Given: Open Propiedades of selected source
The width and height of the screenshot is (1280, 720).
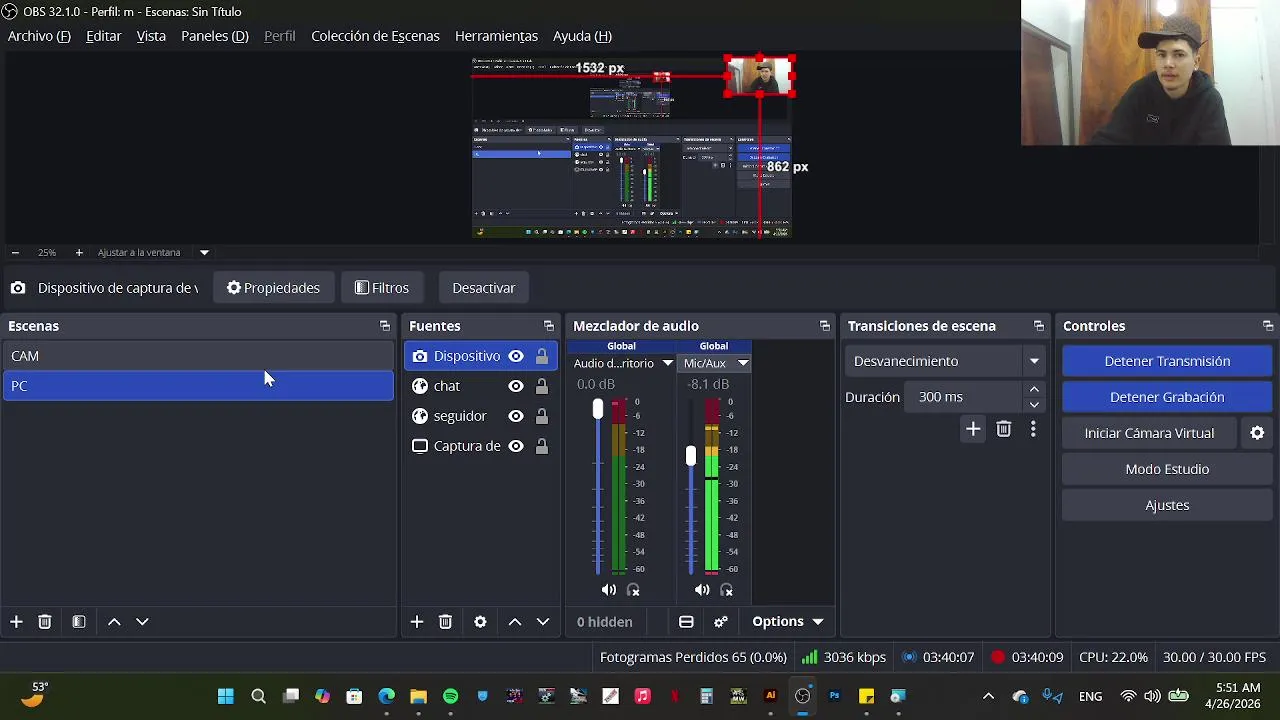Looking at the screenshot, I should pos(273,288).
